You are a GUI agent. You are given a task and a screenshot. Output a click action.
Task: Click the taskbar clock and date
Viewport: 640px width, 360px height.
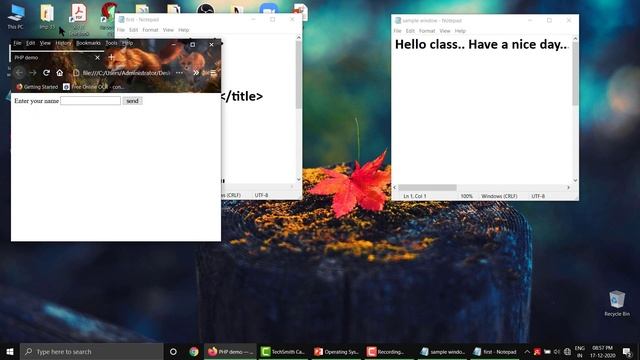coord(602,351)
